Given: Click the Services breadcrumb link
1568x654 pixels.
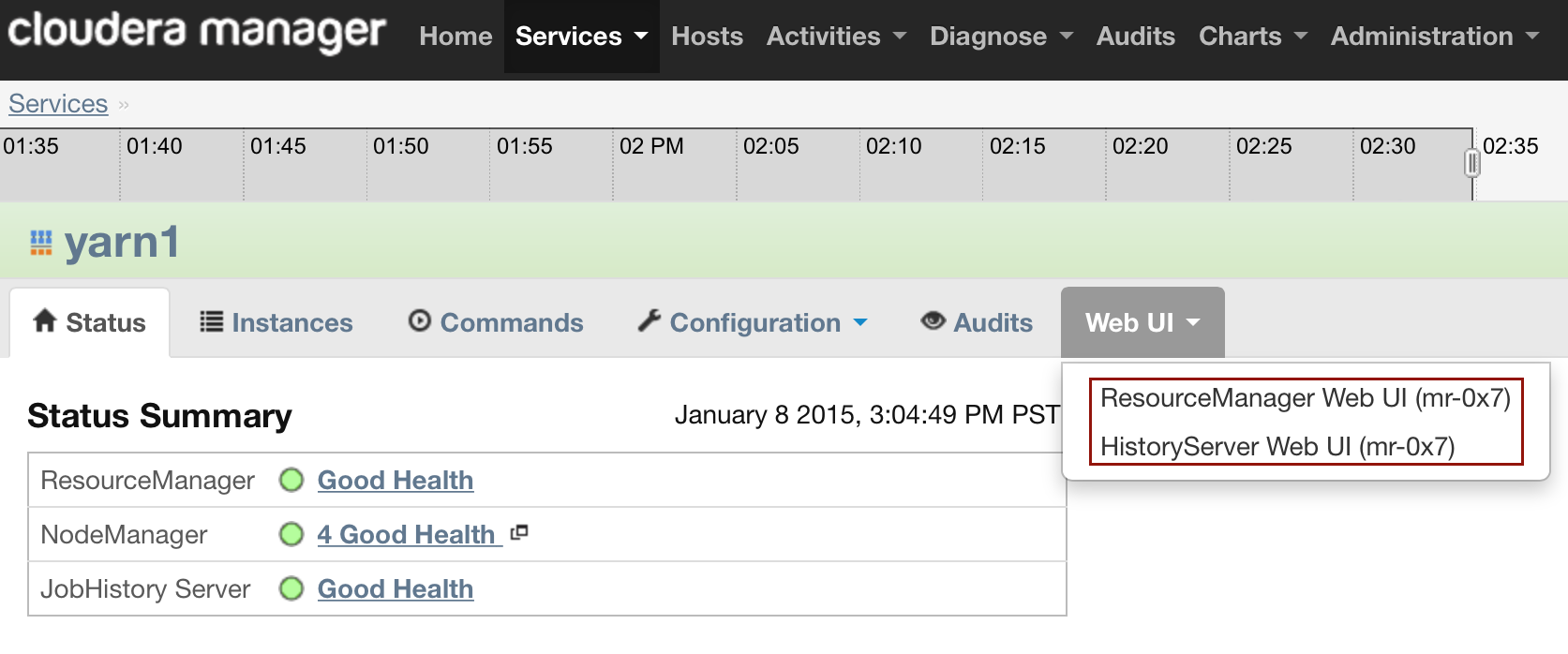Looking at the screenshot, I should (58, 104).
